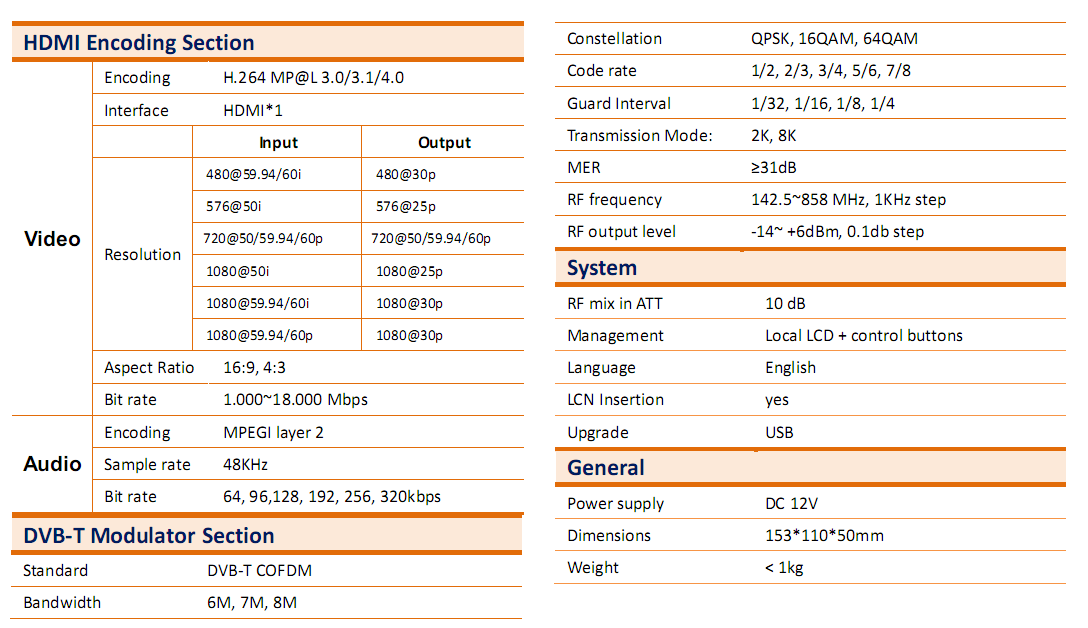The height and width of the screenshot is (628, 1088).
Task: Click the 1080@25p output resolution cell
Action: click(409, 271)
